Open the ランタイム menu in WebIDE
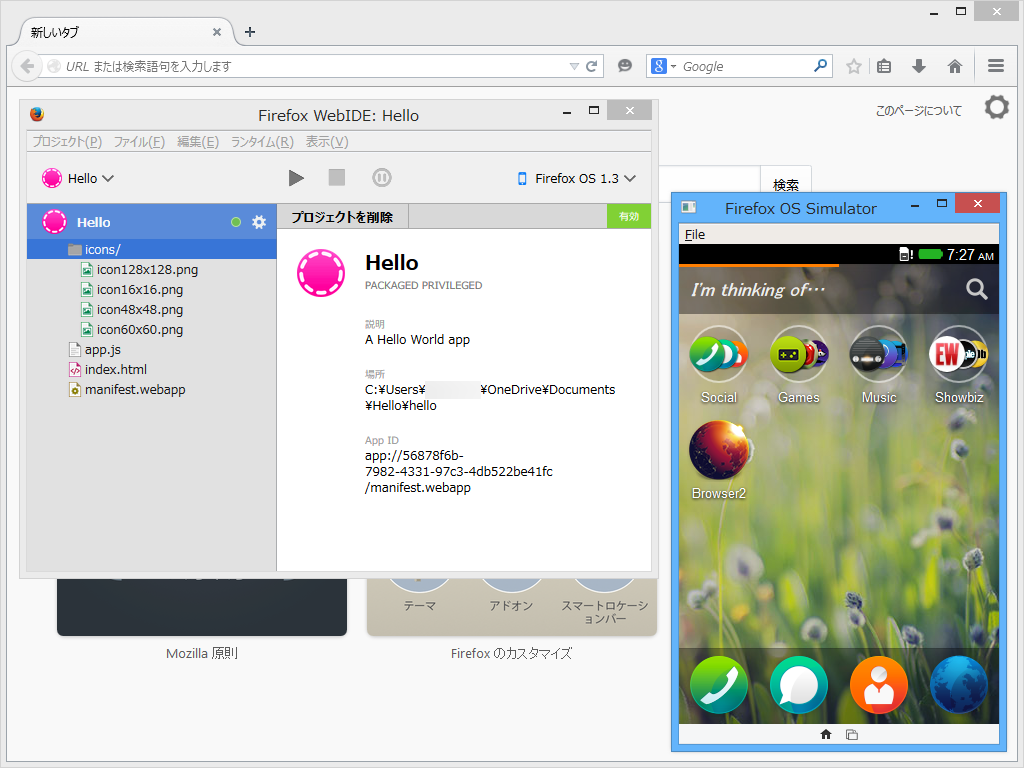Screen dimensions: 1024x768 (262, 142)
